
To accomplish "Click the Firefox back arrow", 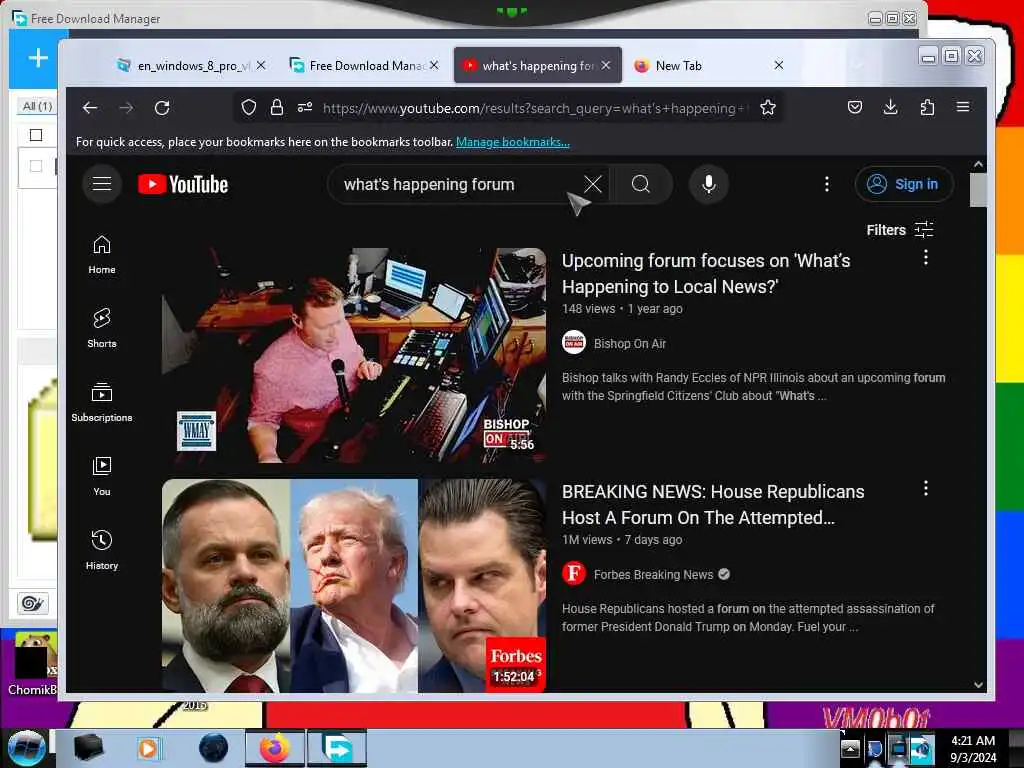I will [89, 108].
